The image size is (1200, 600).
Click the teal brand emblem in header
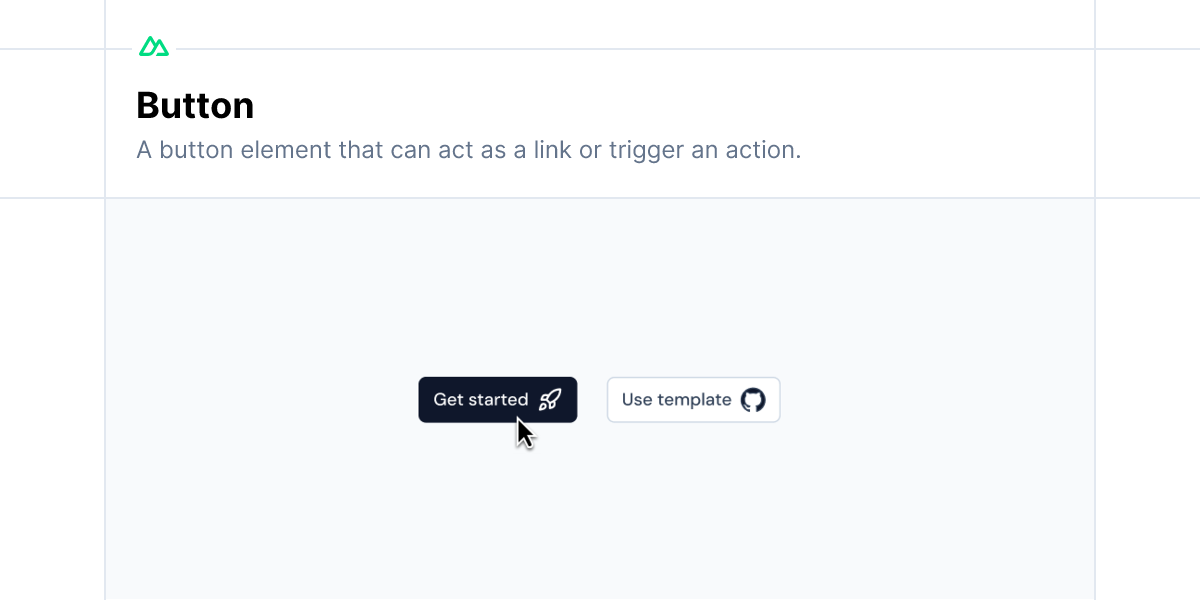(x=153, y=45)
